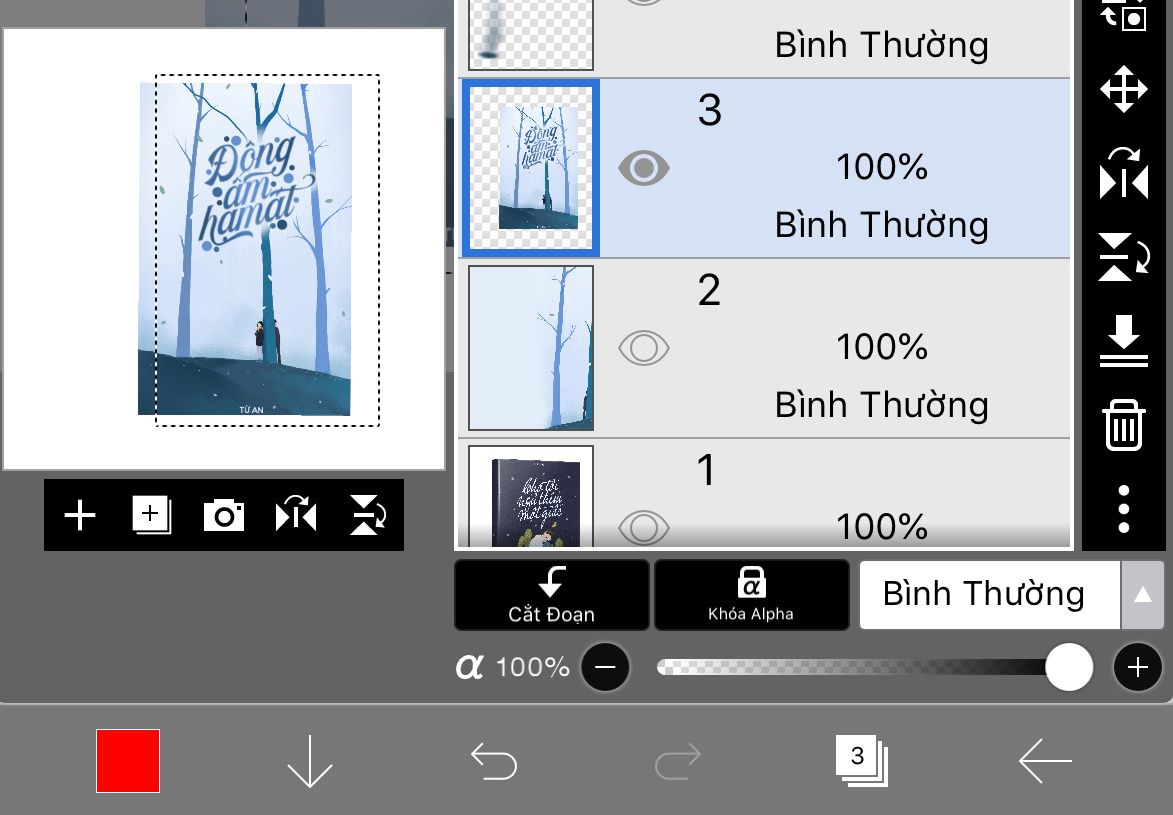Flip layer horizontally in right sidebar
The width and height of the screenshot is (1173, 815).
pyautogui.click(x=1124, y=174)
